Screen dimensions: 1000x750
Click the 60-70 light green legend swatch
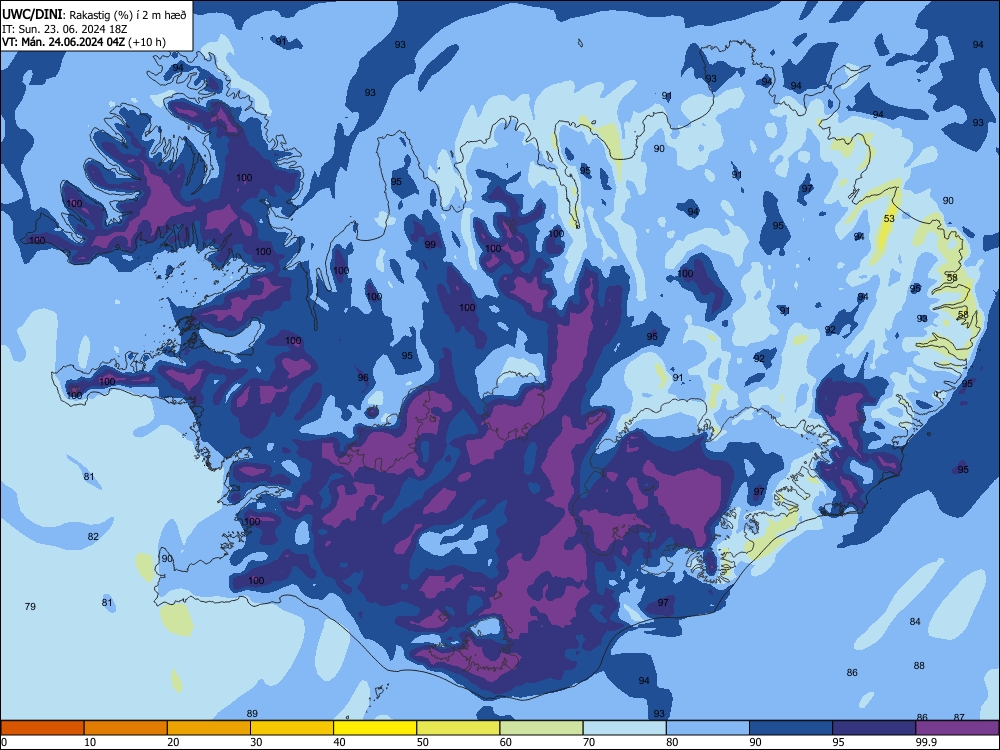coord(541,728)
